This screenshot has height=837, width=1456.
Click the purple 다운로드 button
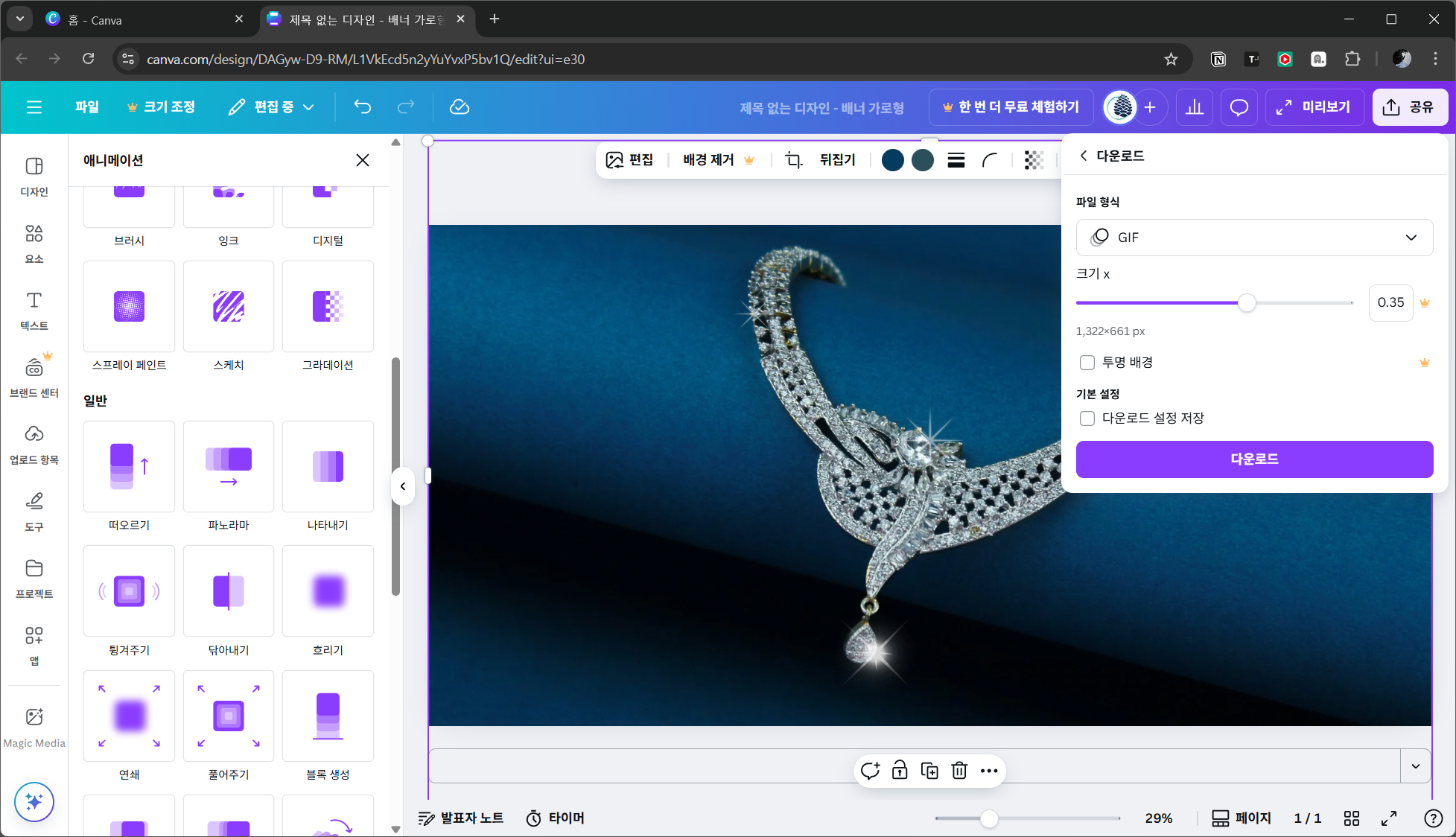pyautogui.click(x=1254, y=459)
